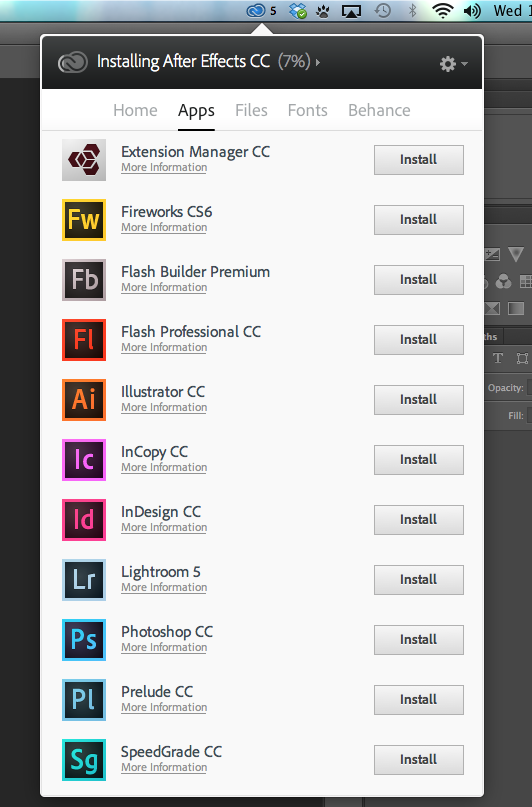Open the Behance tab
532x807 pixels.
(379, 110)
